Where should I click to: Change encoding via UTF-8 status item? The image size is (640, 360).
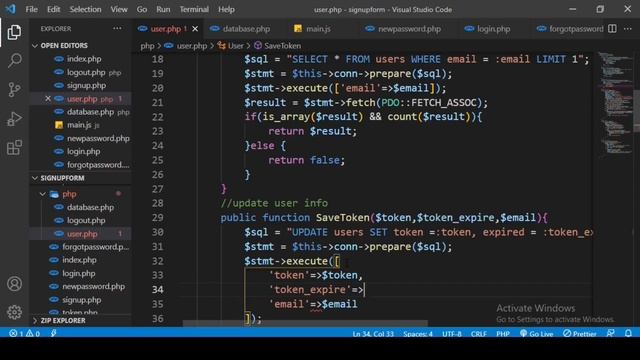451,333
